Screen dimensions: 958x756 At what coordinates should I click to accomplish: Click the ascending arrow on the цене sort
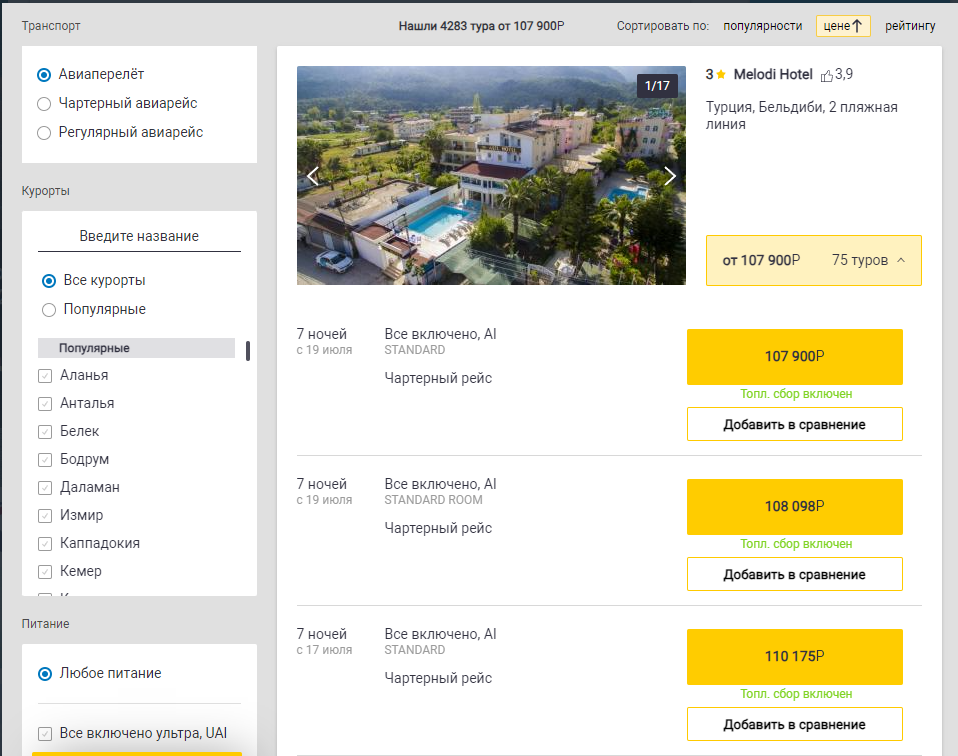857,26
